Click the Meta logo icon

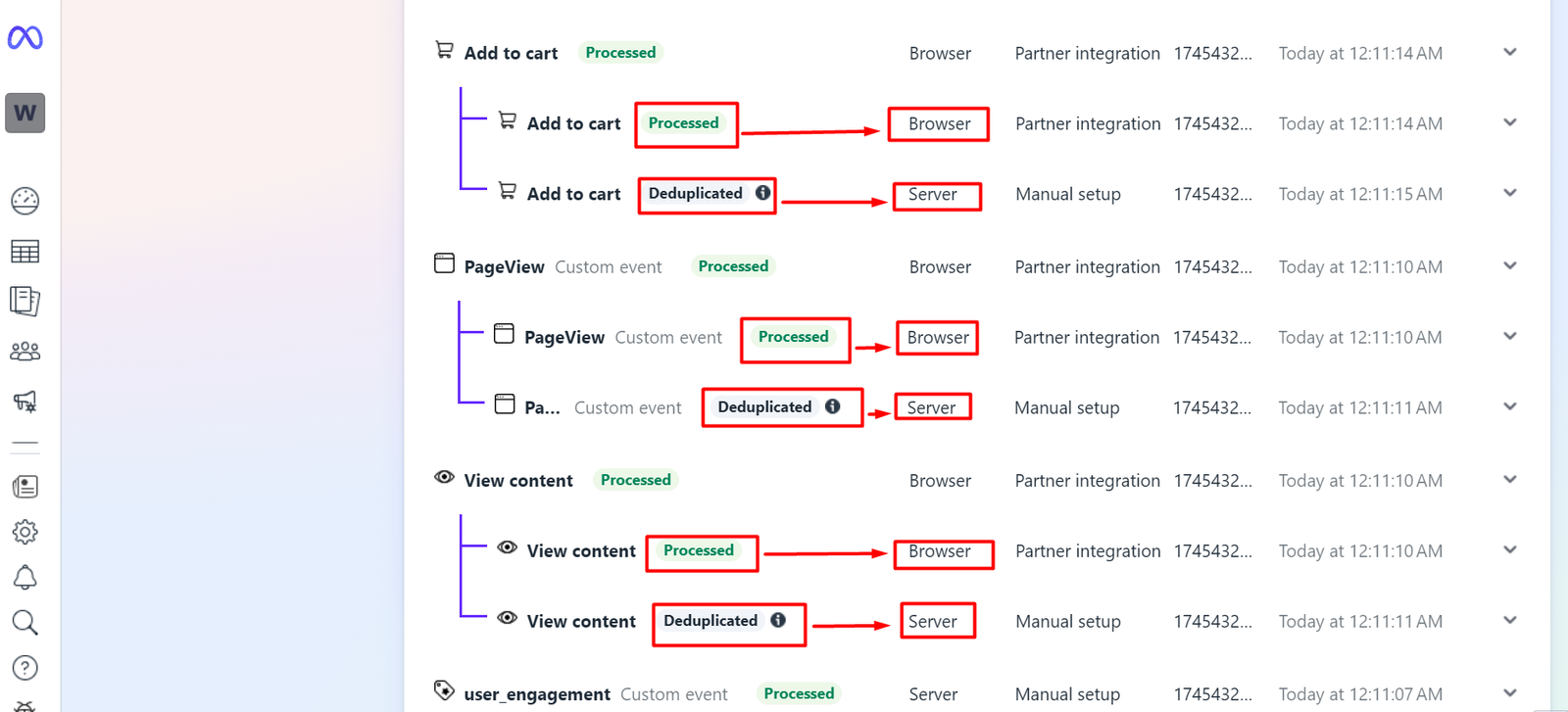click(x=25, y=38)
